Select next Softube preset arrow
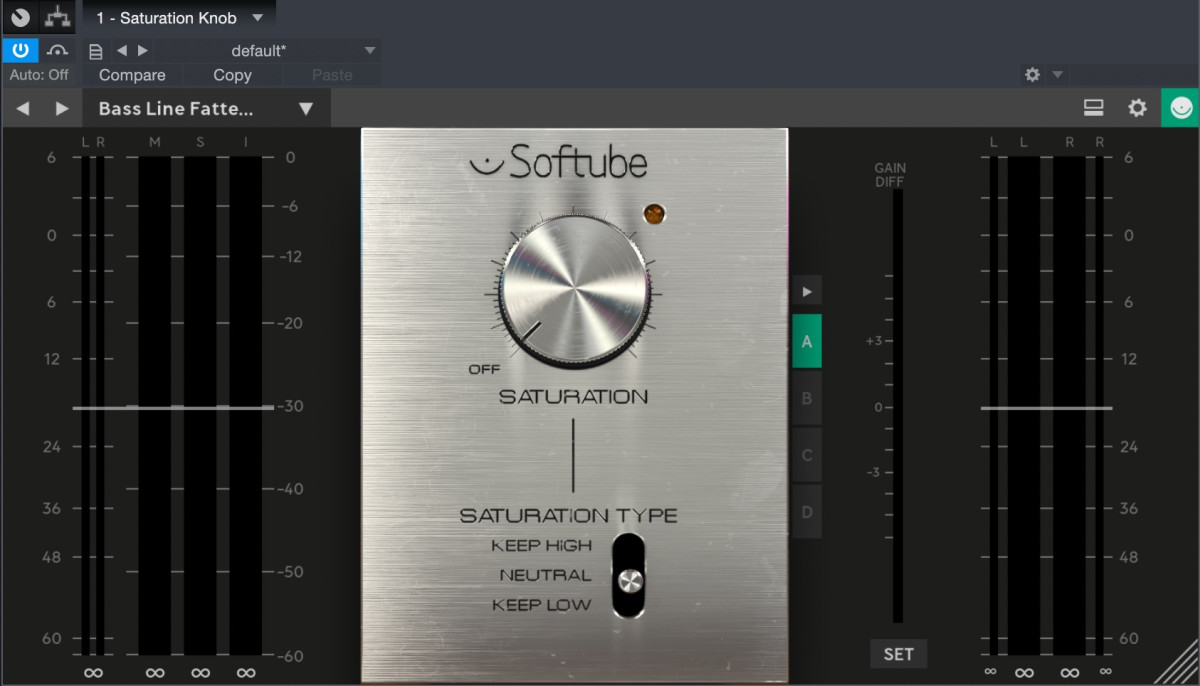The width and height of the screenshot is (1200, 686). 62,109
